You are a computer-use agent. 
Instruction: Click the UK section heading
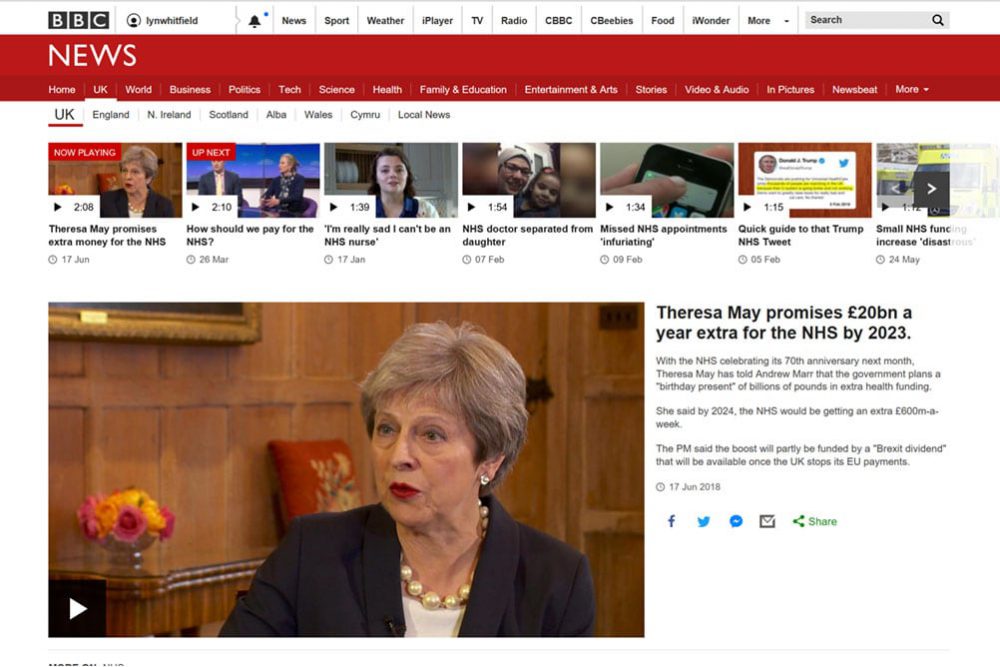pos(64,115)
